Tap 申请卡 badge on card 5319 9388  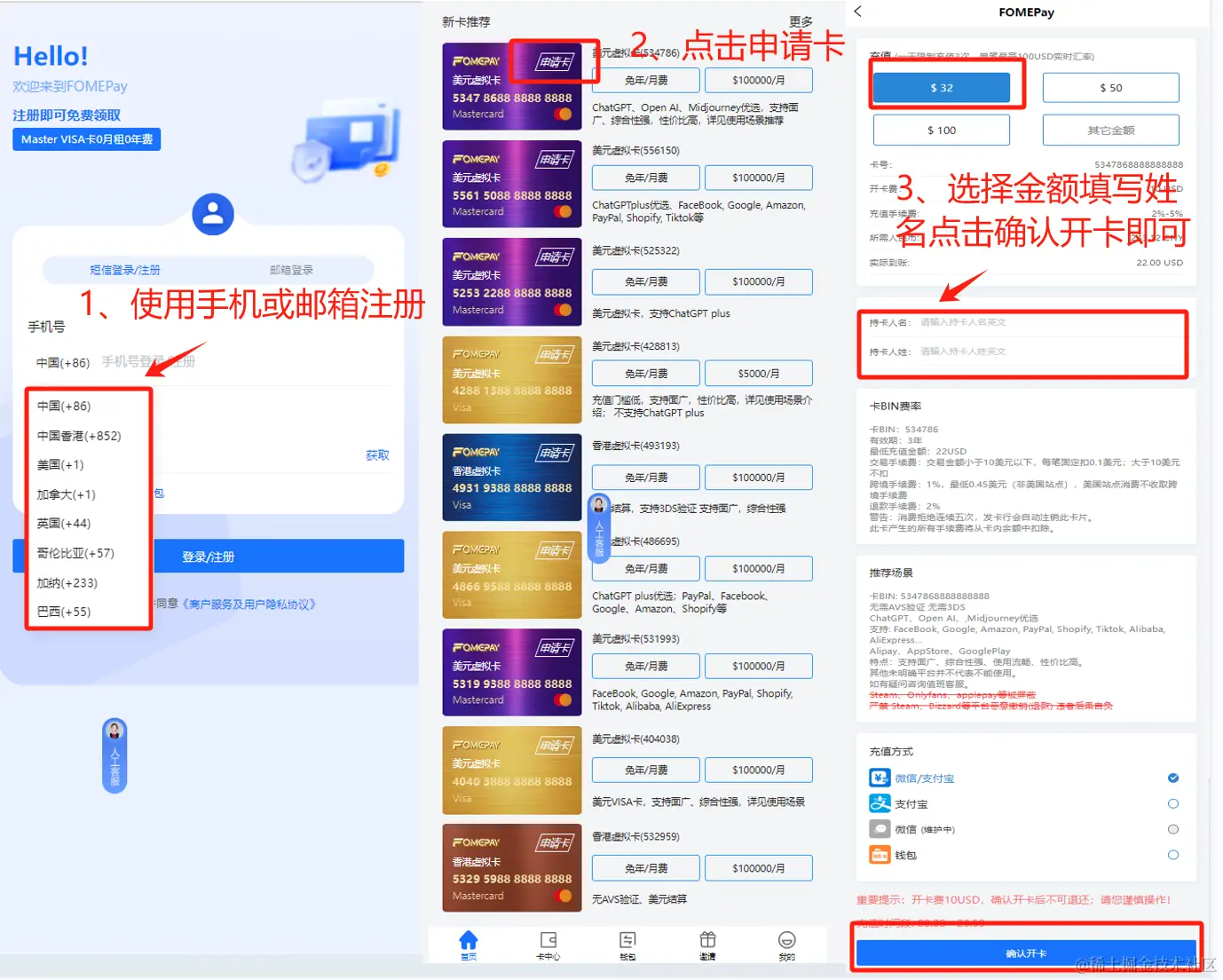pos(555,648)
